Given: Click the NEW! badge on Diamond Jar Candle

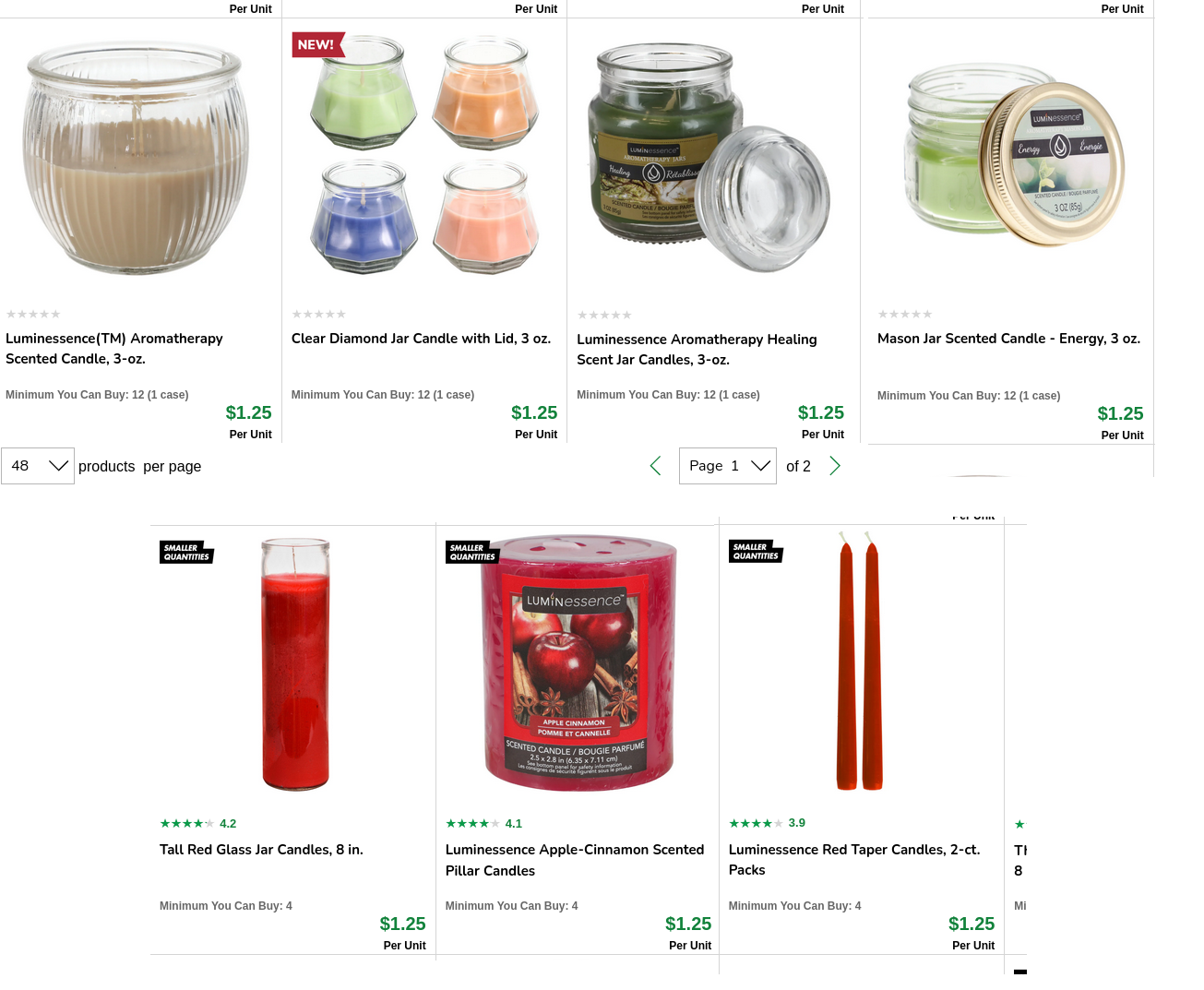Looking at the screenshot, I should 318,44.
